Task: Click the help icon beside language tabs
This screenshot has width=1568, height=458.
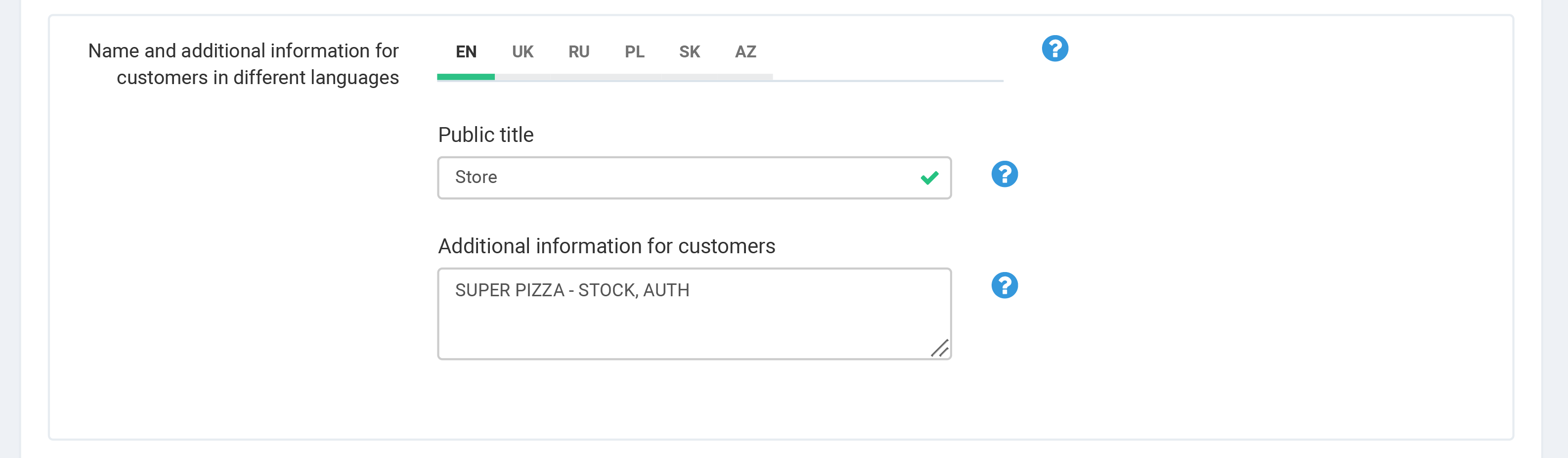Action: point(1054,49)
